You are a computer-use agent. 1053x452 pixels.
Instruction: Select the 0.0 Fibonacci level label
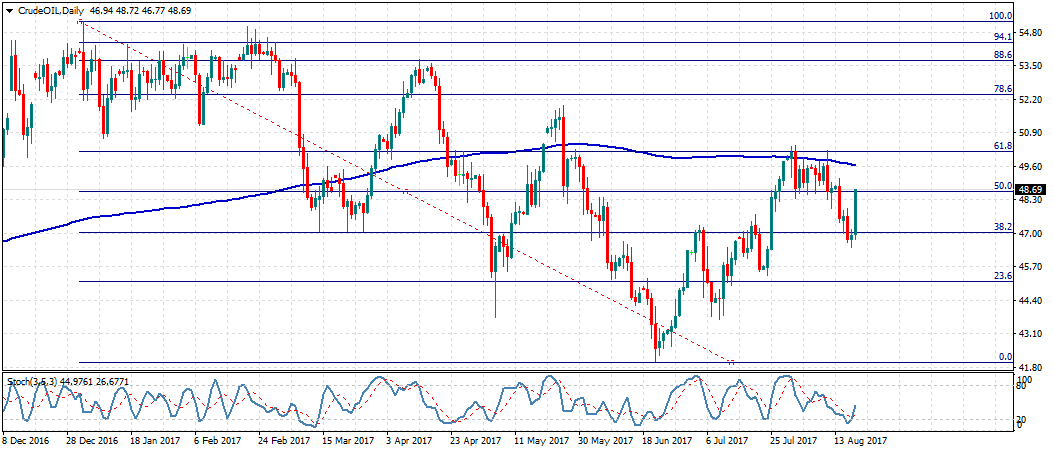pyautogui.click(x=1006, y=357)
